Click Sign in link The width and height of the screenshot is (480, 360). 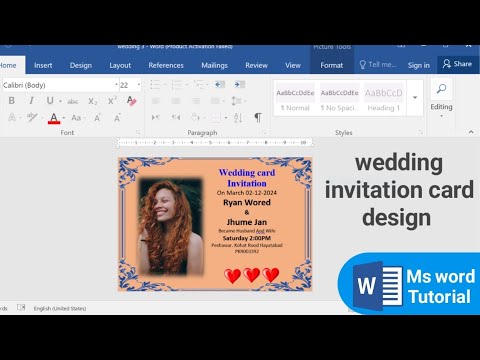coord(419,65)
